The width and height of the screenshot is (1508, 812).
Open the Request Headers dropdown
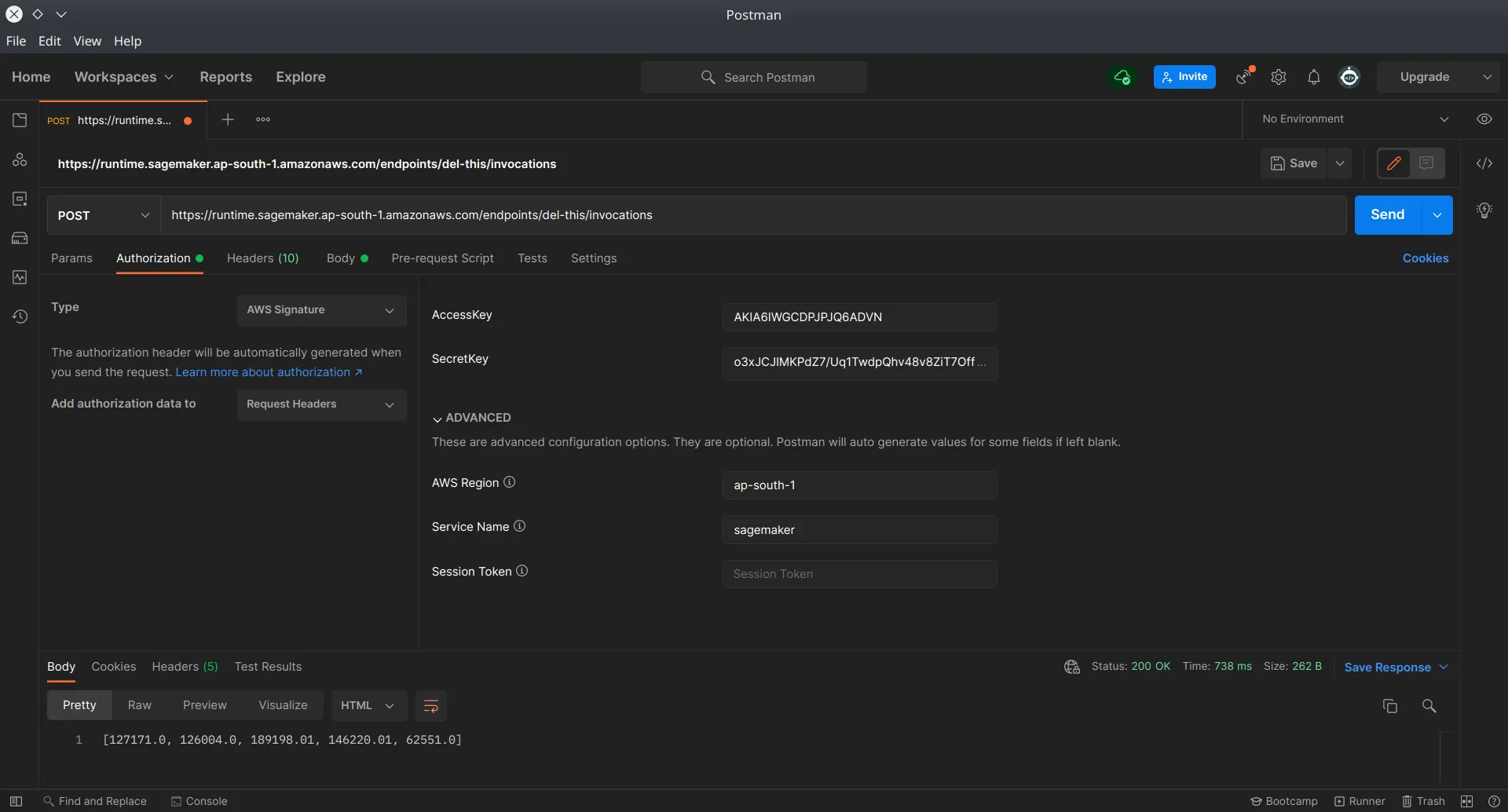pos(321,404)
